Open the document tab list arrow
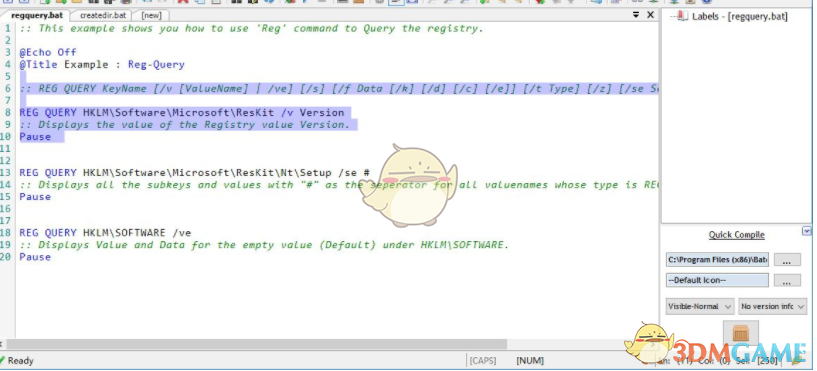This screenshot has width=817, height=371. (636, 15)
